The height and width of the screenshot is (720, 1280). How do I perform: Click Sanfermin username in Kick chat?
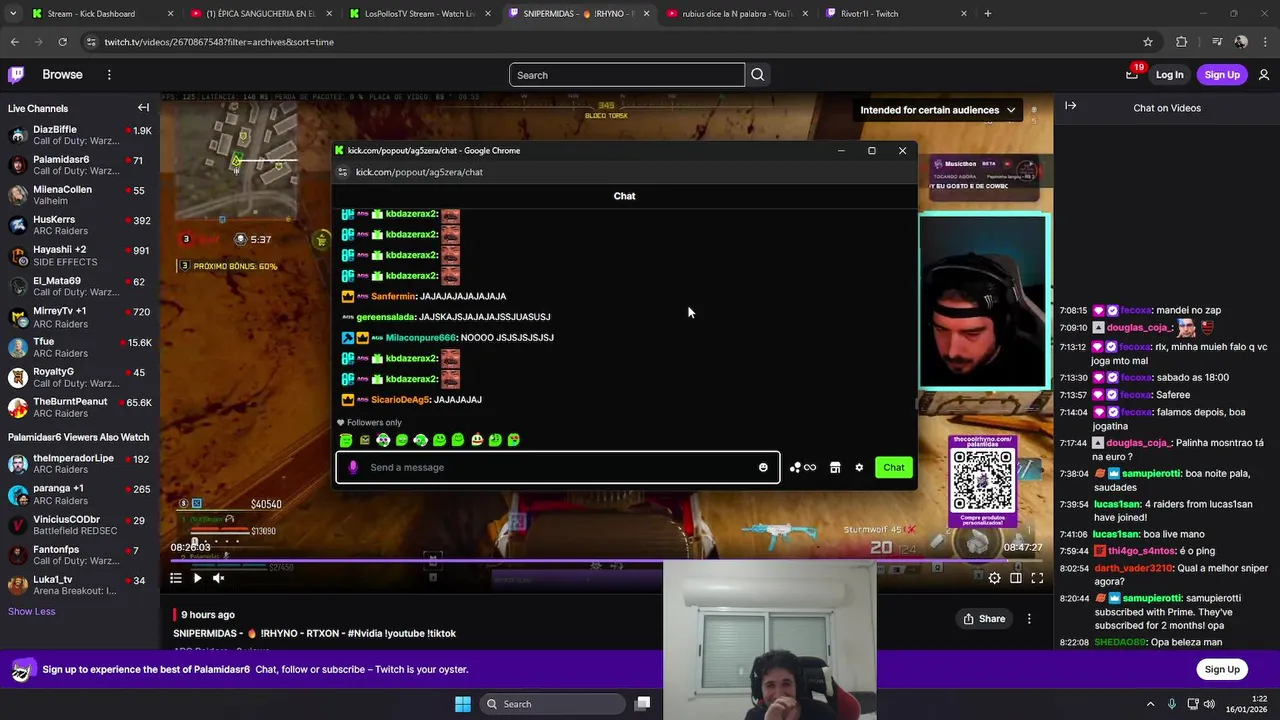(393, 296)
